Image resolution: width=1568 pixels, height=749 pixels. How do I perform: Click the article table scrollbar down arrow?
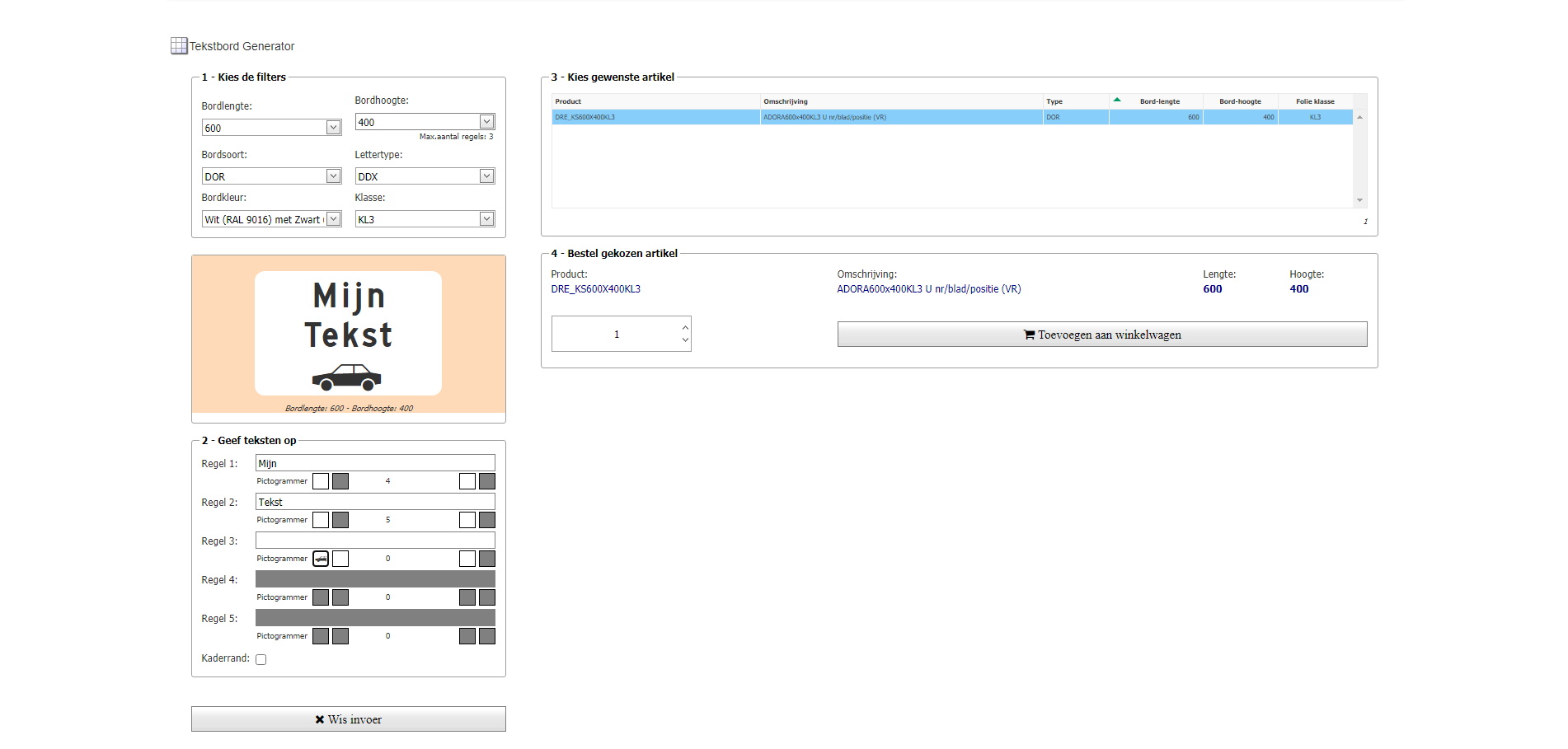coord(1359,200)
